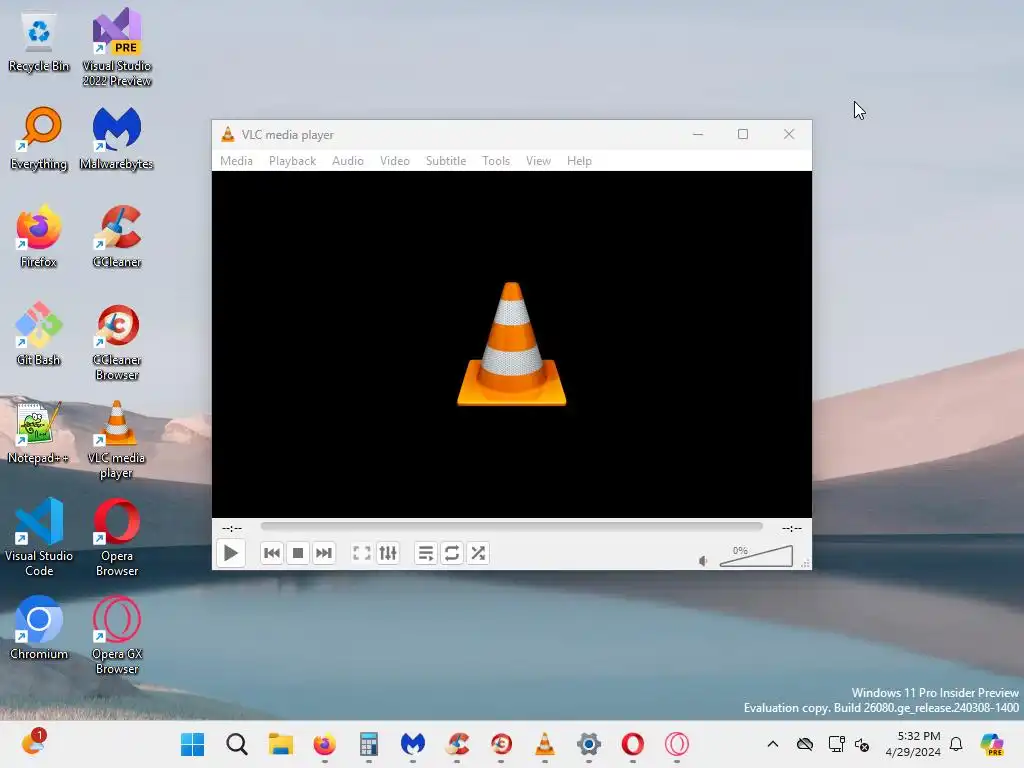Stop playback in VLC

click(x=298, y=553)
